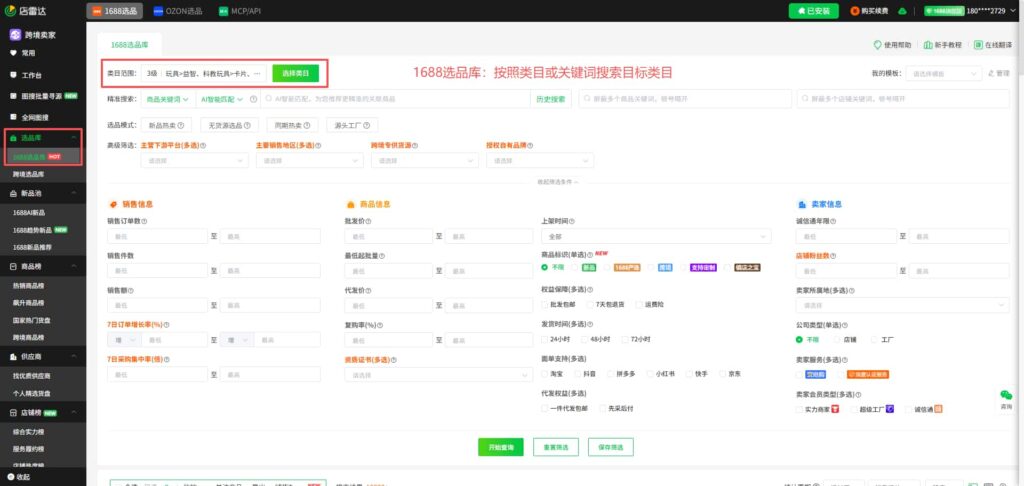
Task: Click the 管理 edit icon beside template
Action: point(991,73)
